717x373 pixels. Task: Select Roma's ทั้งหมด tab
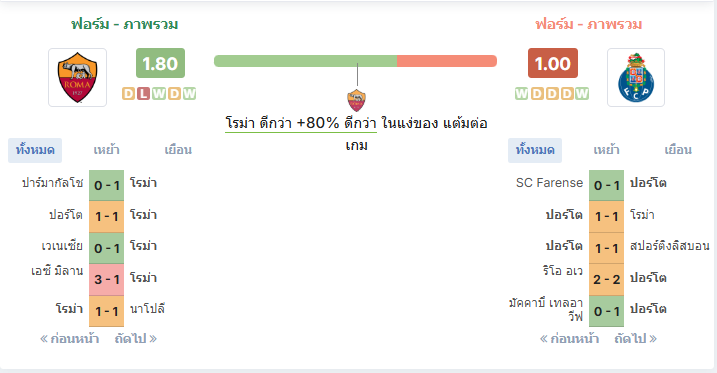point(35,150)
